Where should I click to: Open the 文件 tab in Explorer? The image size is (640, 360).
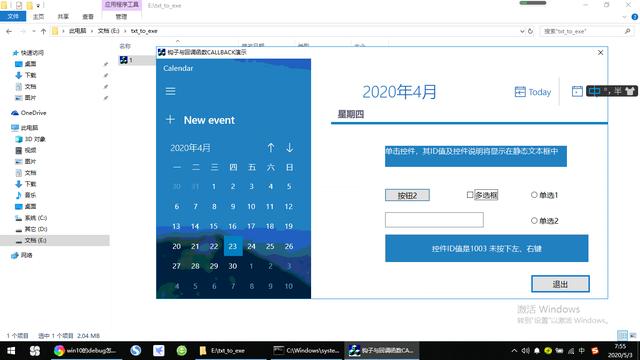pos(13,17)
